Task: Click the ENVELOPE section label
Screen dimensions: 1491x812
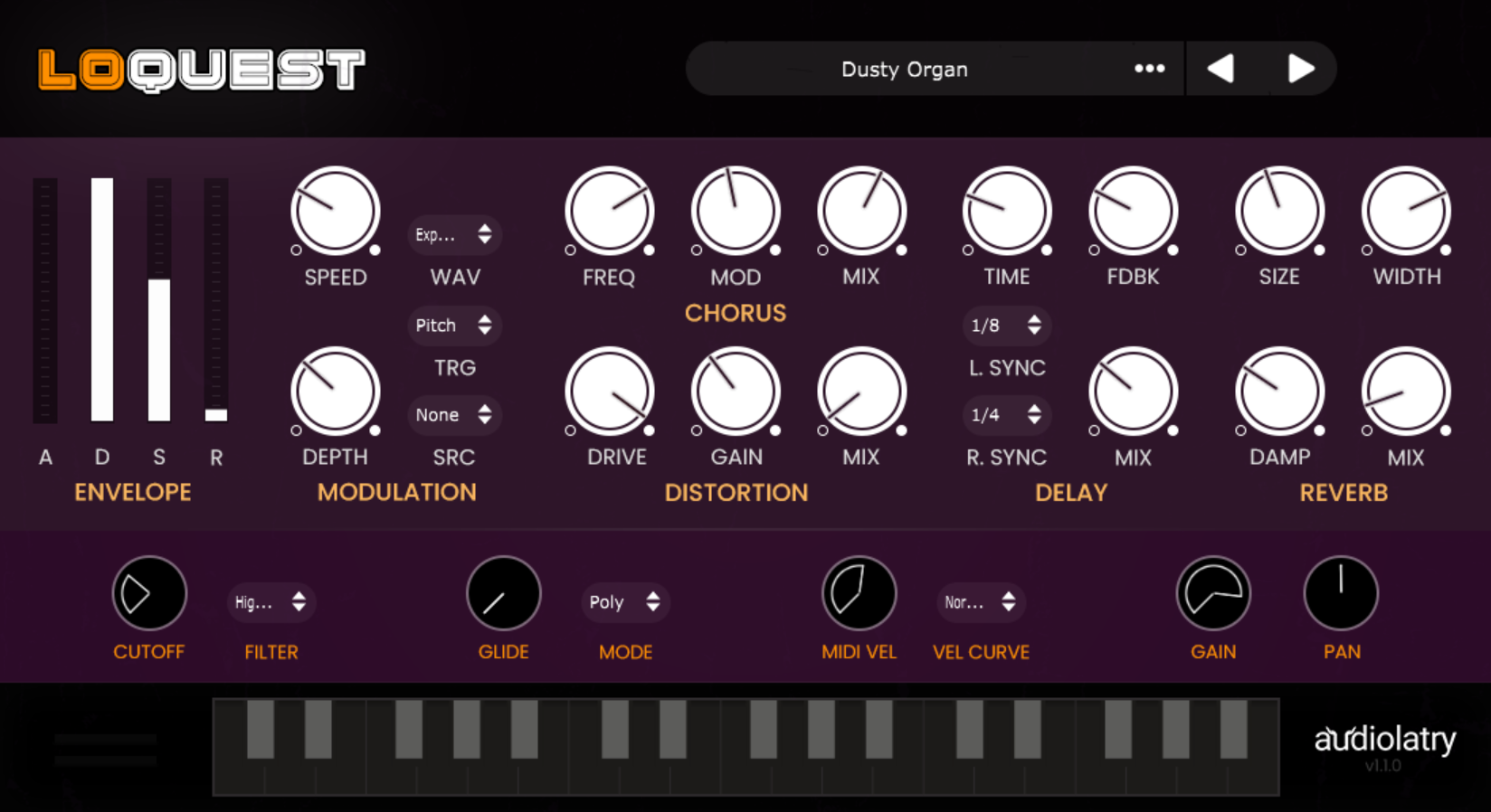Action: (133, 493)
